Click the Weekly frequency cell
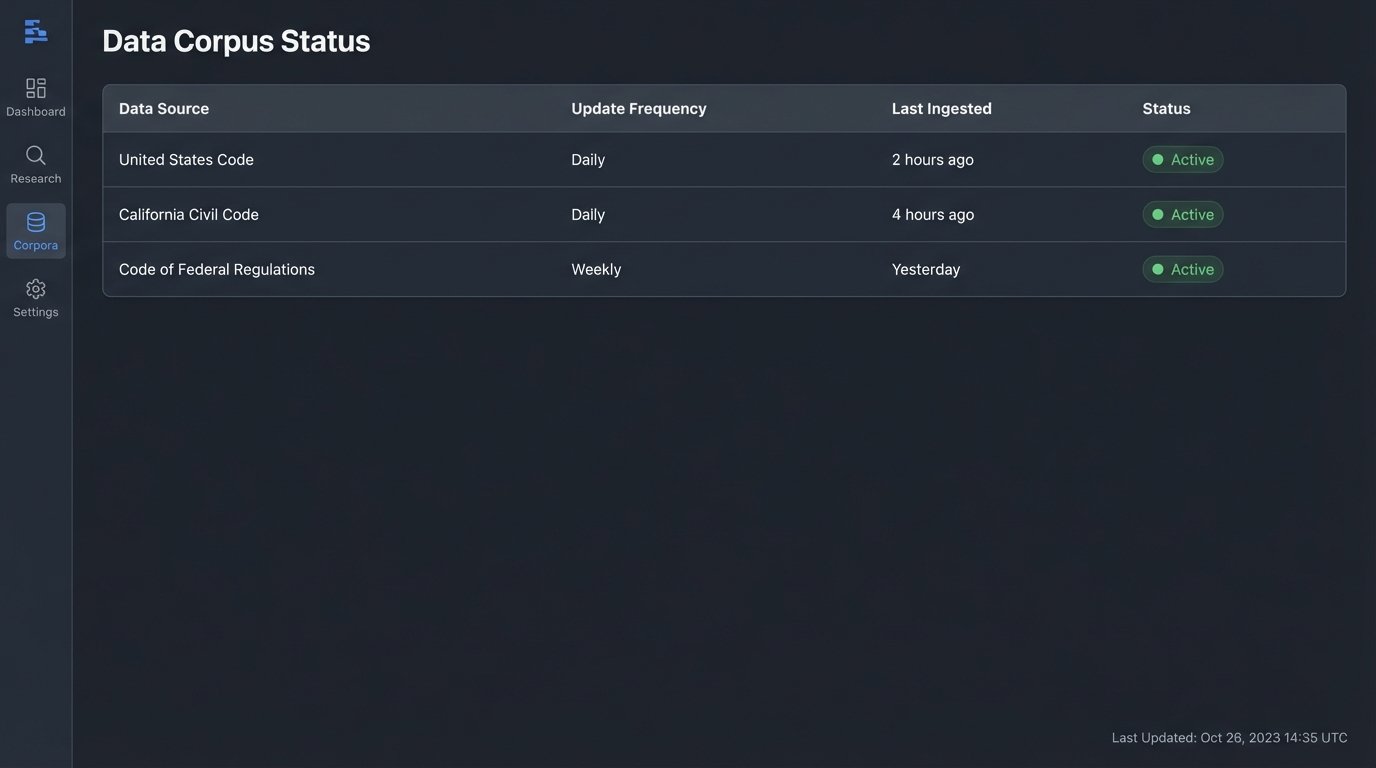The image size is (1376, 768). [596, 270]
